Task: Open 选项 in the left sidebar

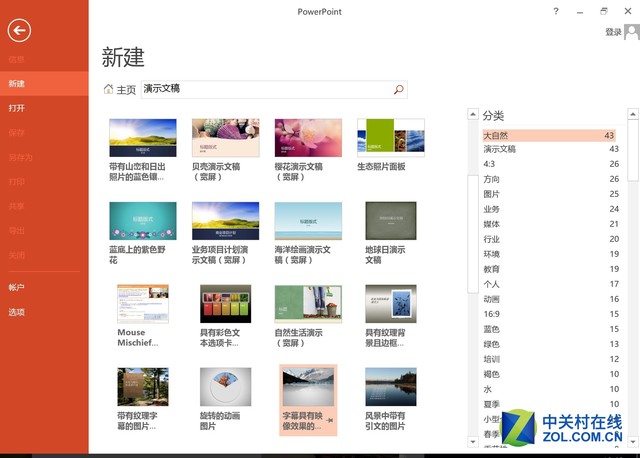Action: tap(17, 312)
